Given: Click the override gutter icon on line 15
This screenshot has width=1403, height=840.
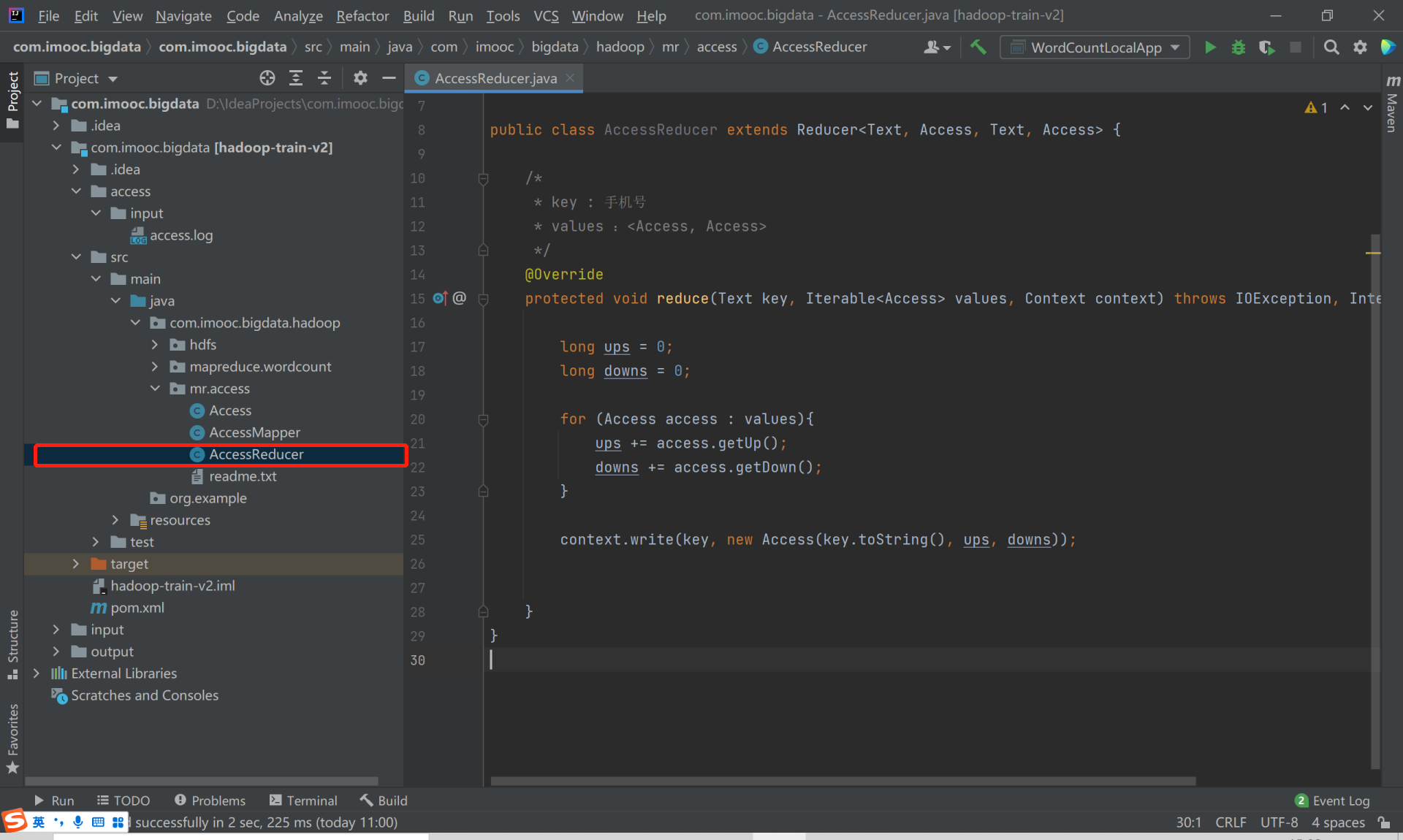Looking at the screenshot, I should [440, 298].
